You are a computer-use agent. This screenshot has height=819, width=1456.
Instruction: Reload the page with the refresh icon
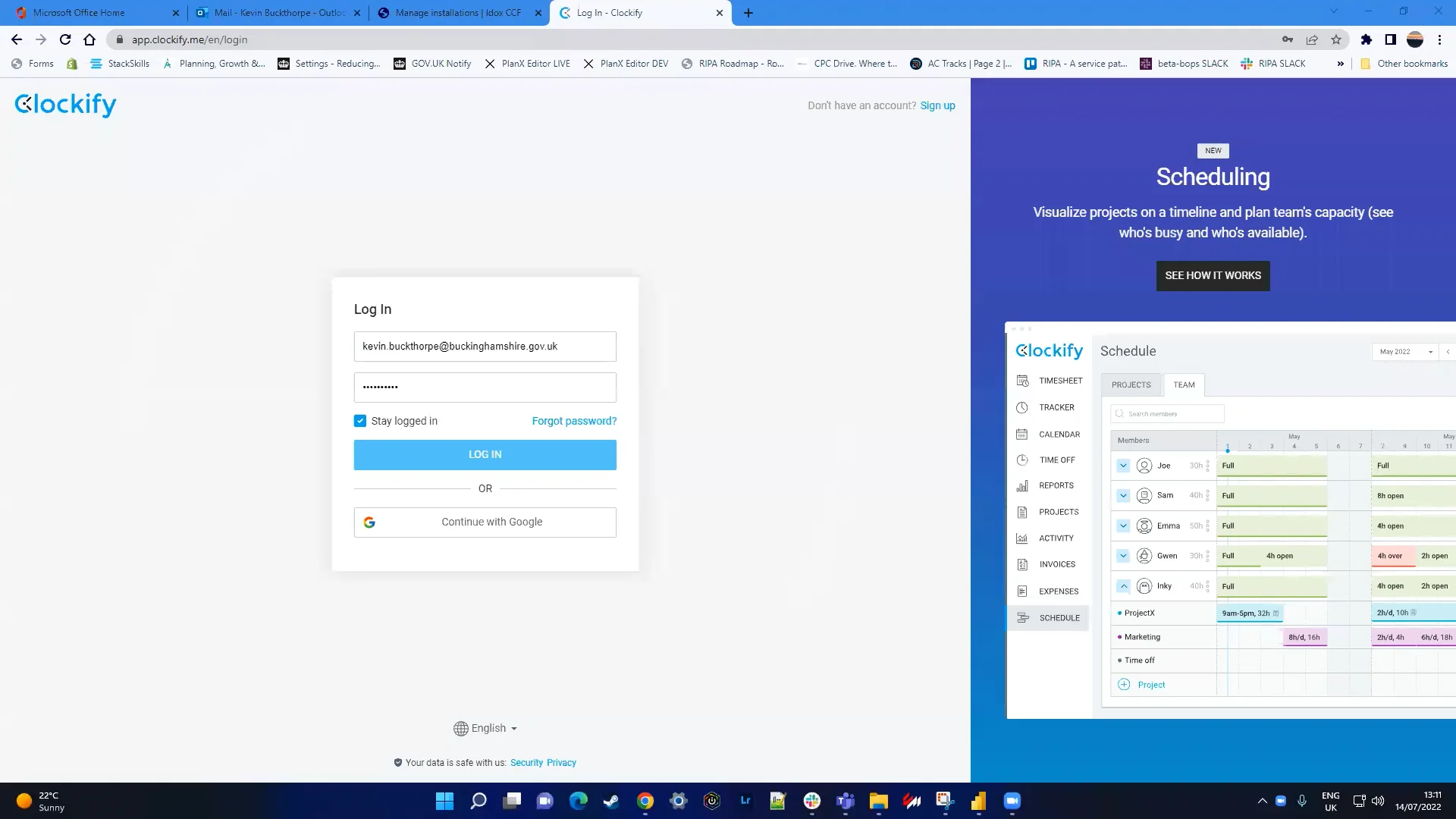(65, 39)
